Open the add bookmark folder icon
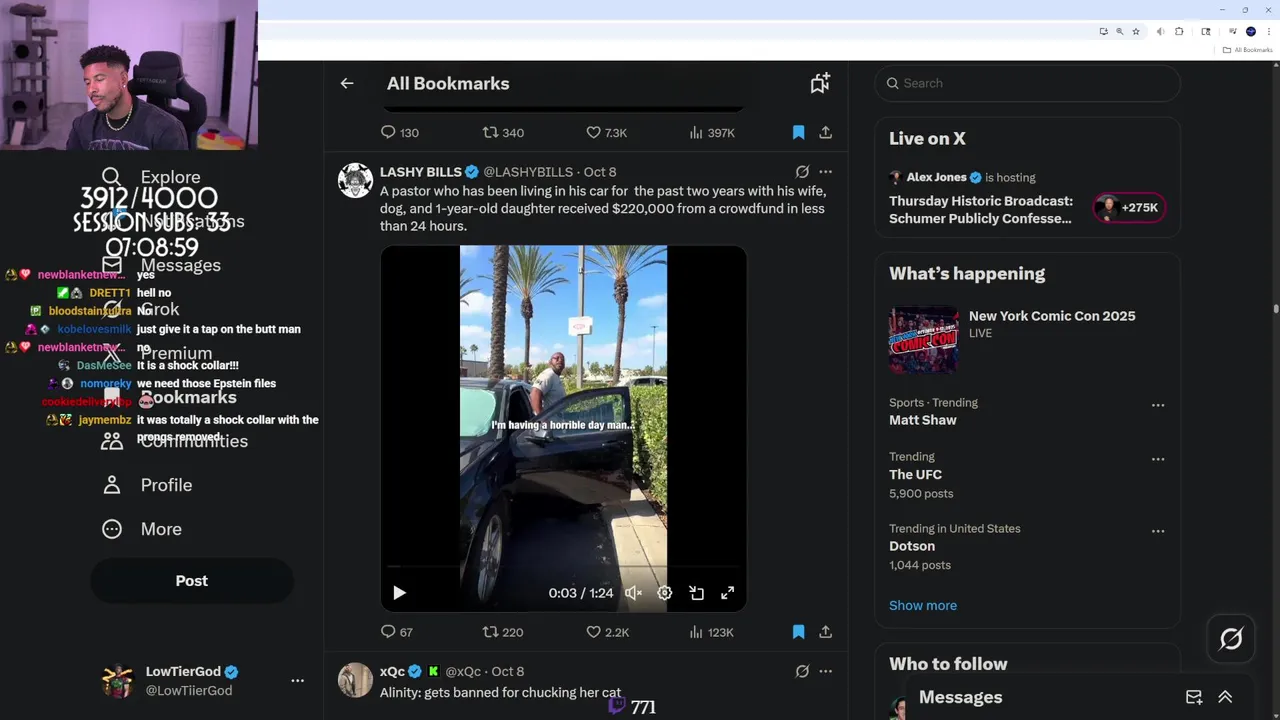1280x720 pixels. (x=820, y=84)
